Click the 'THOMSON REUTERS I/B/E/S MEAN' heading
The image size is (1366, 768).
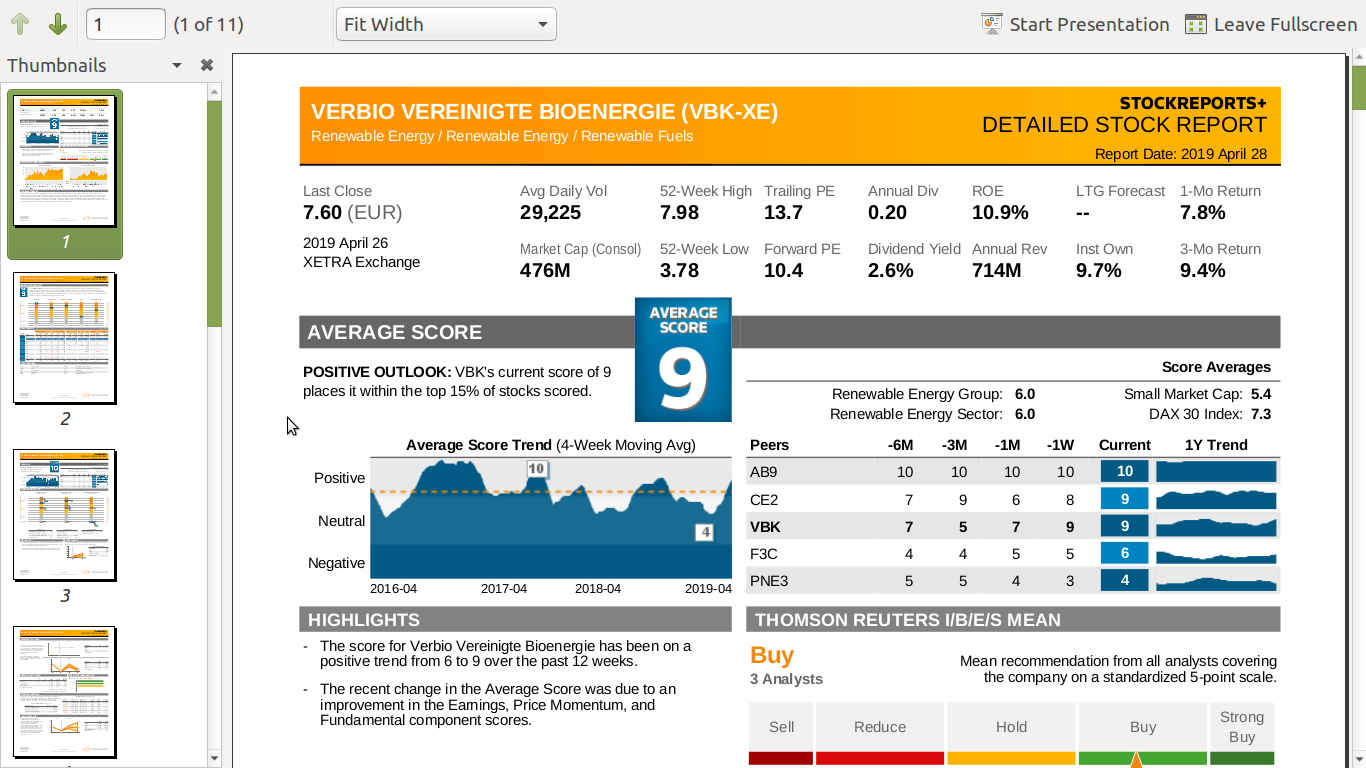pyautogui.click(x=908, y=620)
